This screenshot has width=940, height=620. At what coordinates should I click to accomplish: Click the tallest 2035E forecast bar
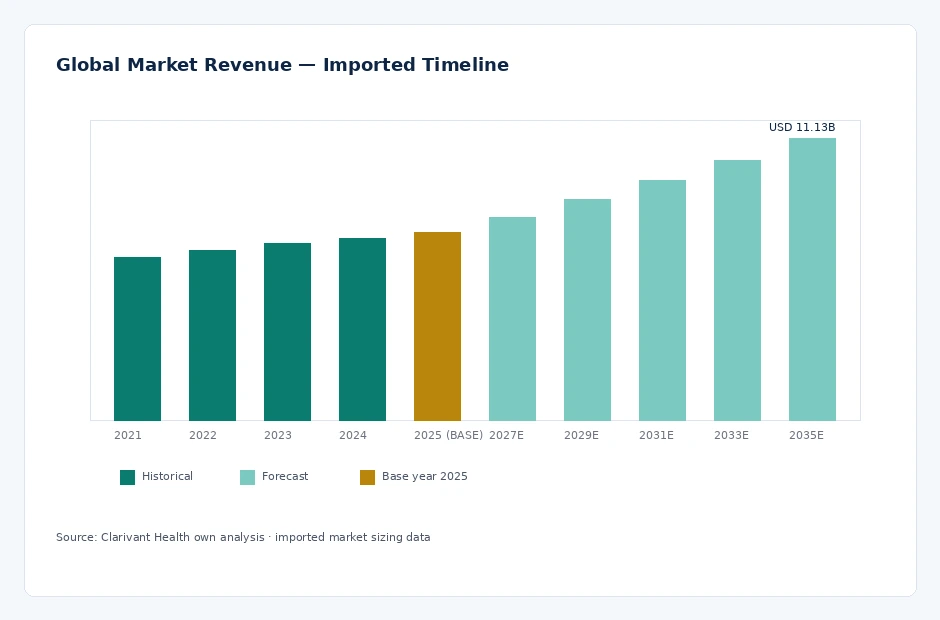pos(812,279)
